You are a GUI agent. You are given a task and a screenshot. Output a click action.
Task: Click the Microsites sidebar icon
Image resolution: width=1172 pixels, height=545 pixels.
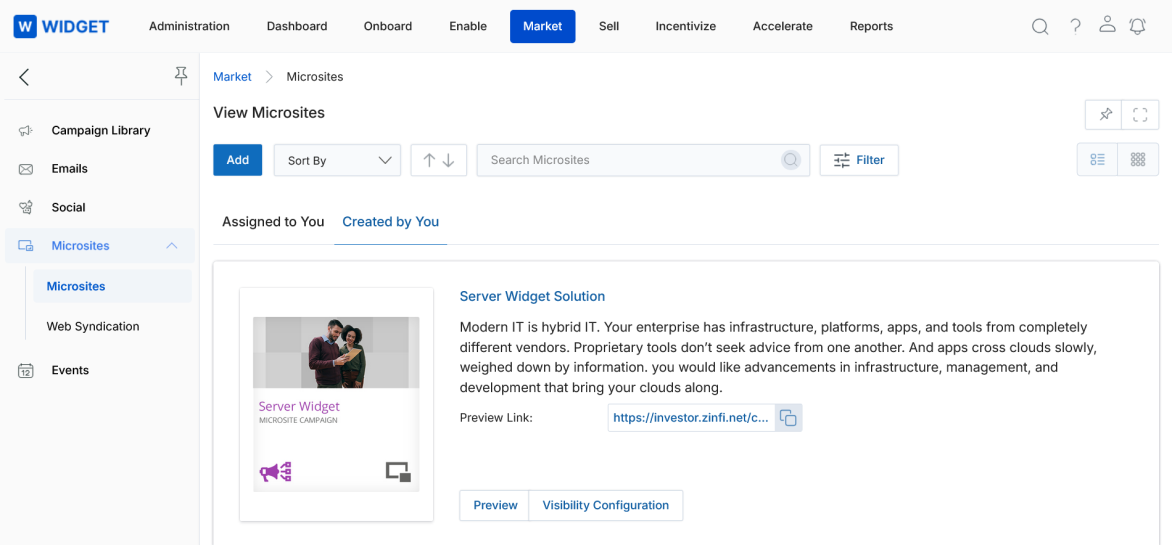click(25, 245)
